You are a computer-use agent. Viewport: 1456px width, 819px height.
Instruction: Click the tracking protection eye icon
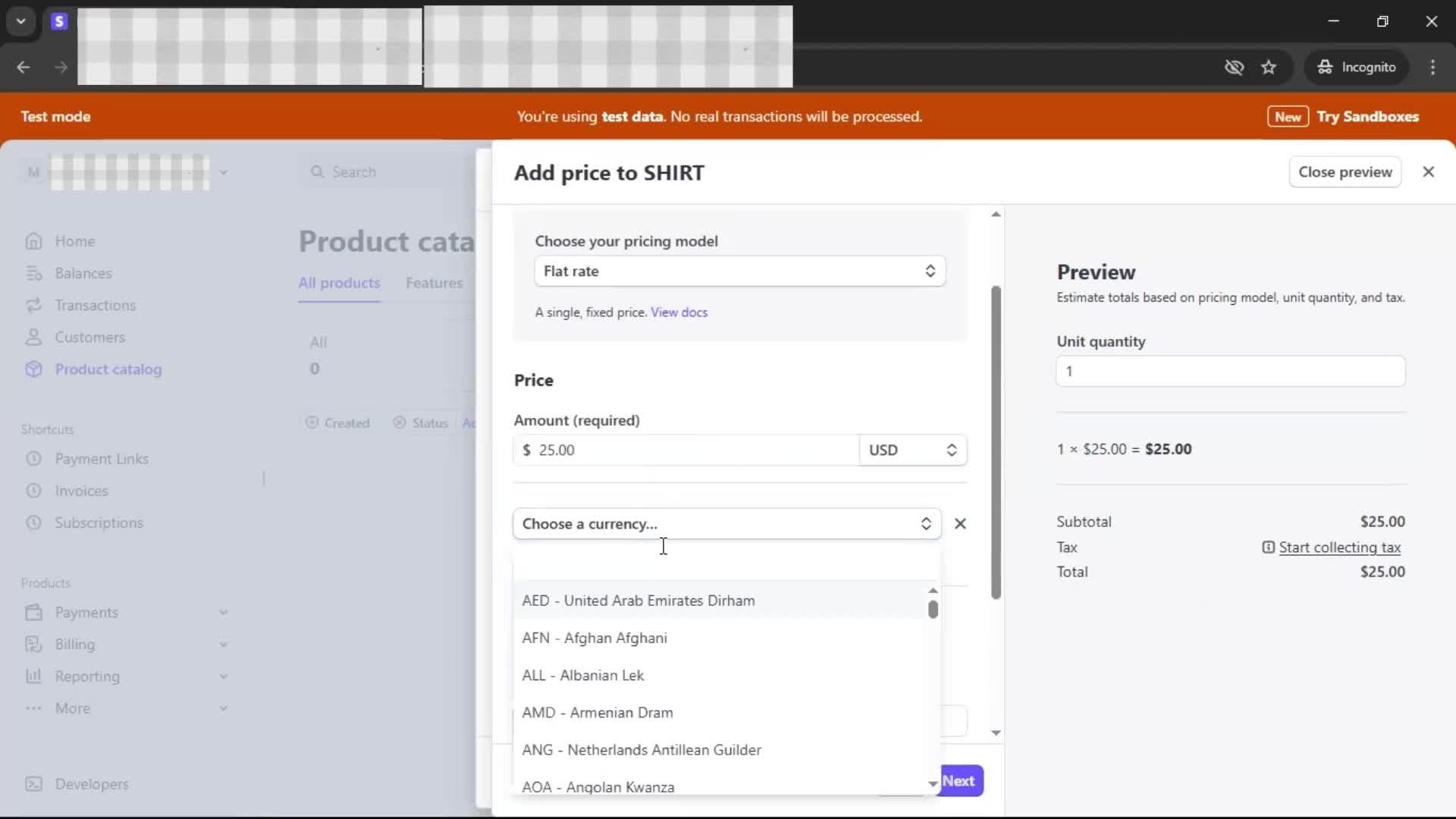(1234, 67)
